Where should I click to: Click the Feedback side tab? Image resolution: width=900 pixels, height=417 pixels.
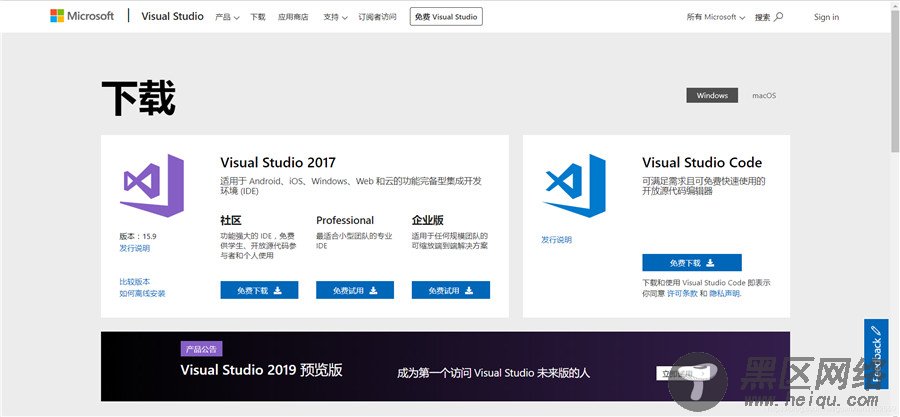[876, 354]
